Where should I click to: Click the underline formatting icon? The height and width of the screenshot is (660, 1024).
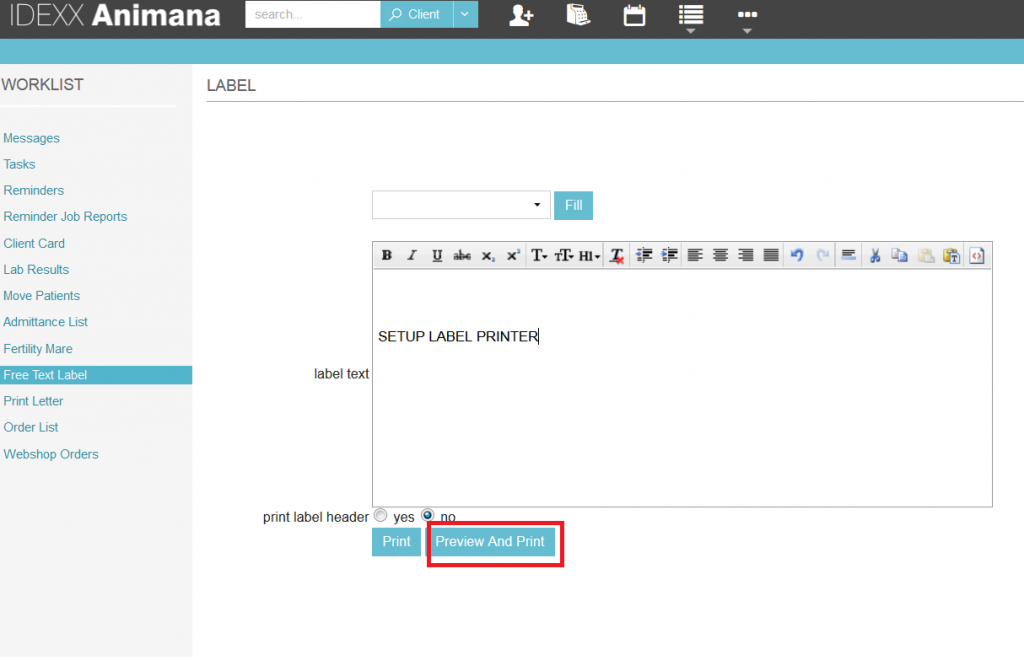[x=437, y=256]
